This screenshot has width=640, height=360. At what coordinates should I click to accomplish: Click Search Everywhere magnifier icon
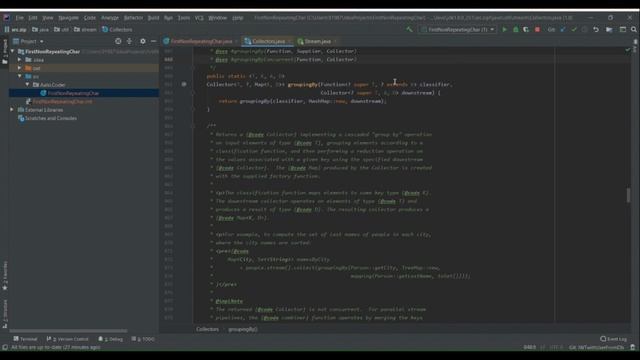(x=634, y=29)
